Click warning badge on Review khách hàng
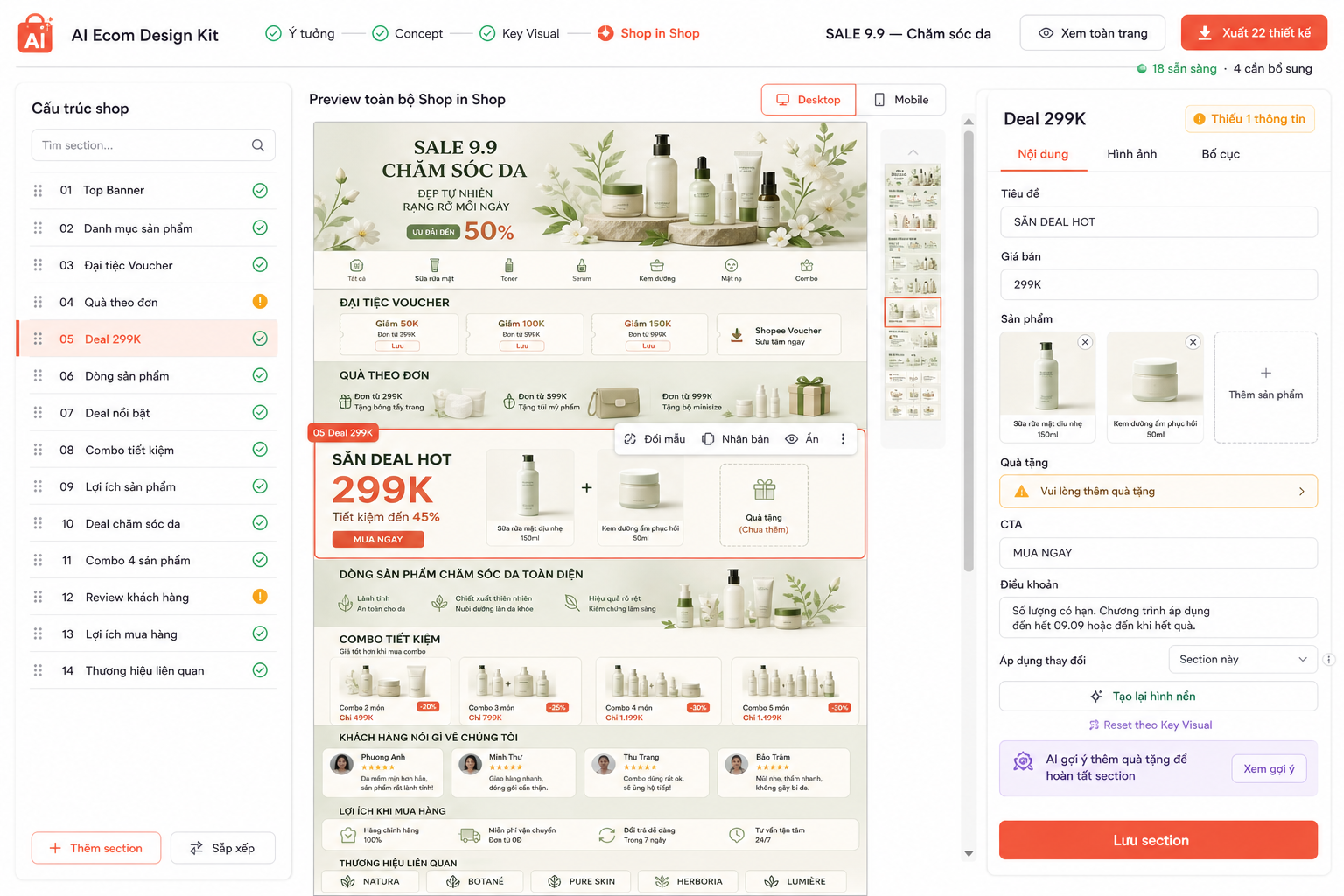This screenshot has height=896, width=1344. point(260,597)
